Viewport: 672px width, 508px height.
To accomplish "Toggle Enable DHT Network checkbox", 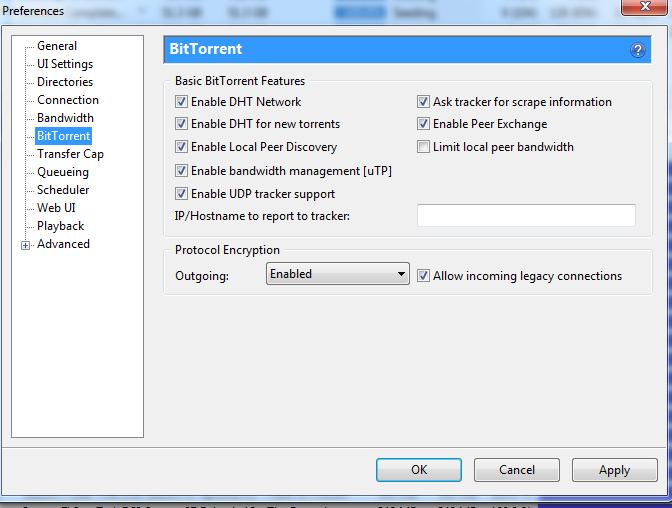I will pos(181,102).
